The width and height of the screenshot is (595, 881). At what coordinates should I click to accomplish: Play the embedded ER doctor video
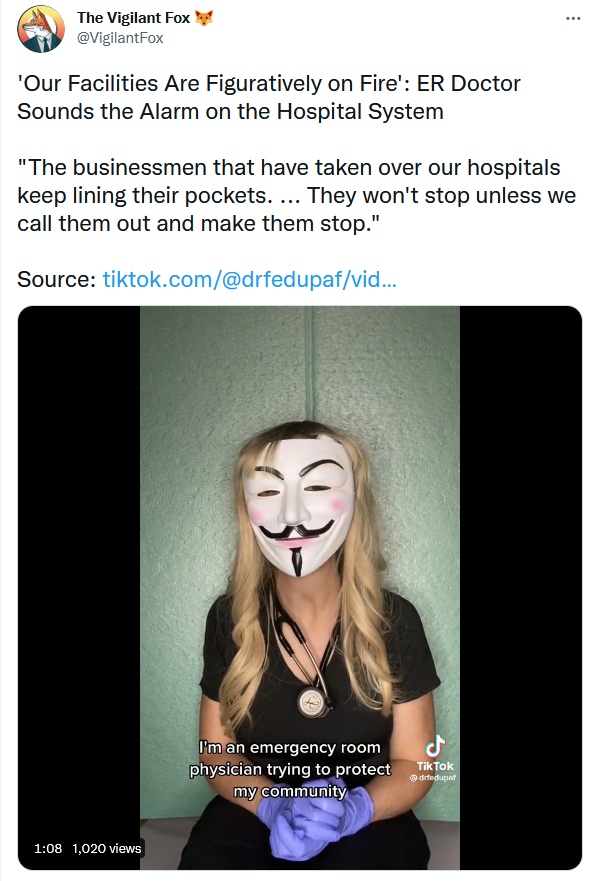click(299, 588)
